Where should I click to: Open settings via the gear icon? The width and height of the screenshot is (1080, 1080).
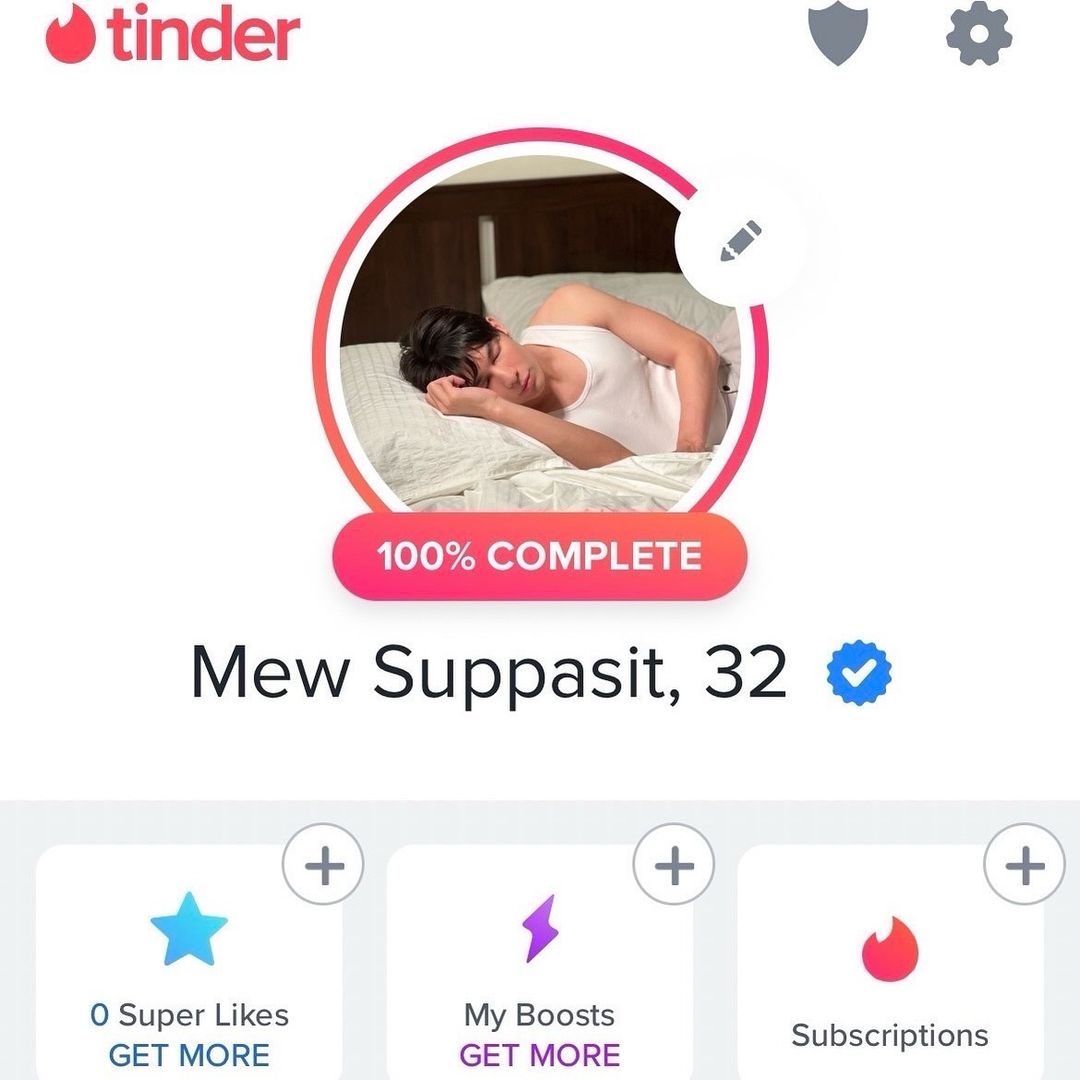pyautogui.click(x=979, y=33)
